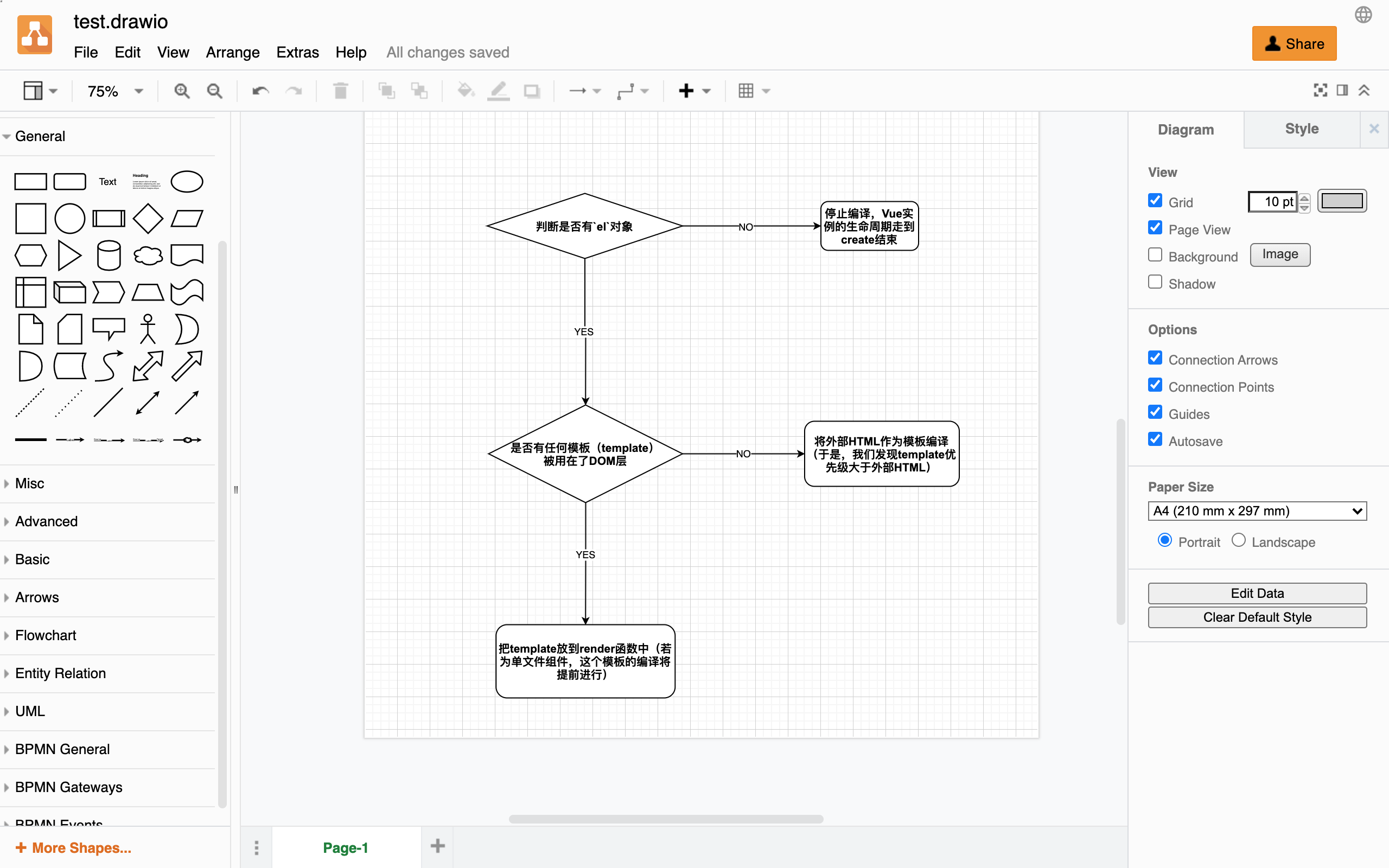Viewport: 1389px width, 868px height.
Task: Click the Undo icon
Action: pyautogui.click(x=259, y=90)
